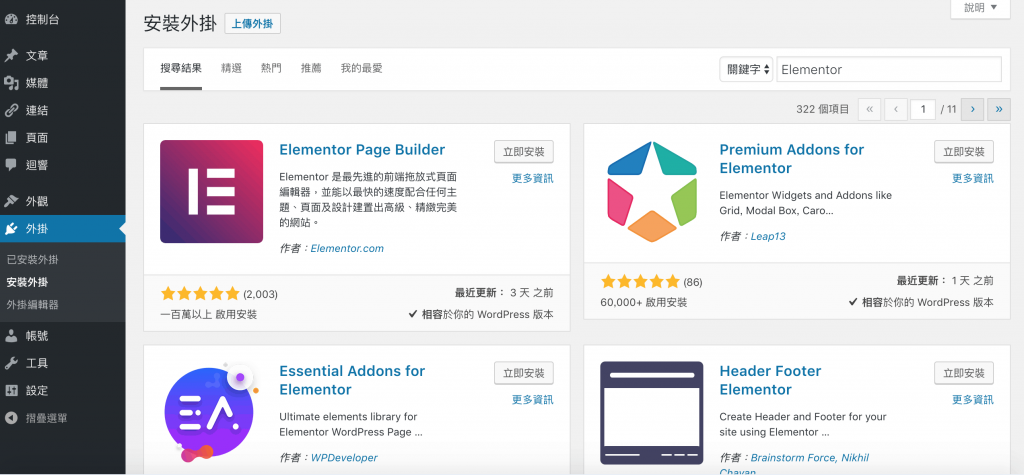Viewport: 1024px width, 475px height.
Task: Click the Header Footer Elementor thumbnail
Action: point(651,412)
